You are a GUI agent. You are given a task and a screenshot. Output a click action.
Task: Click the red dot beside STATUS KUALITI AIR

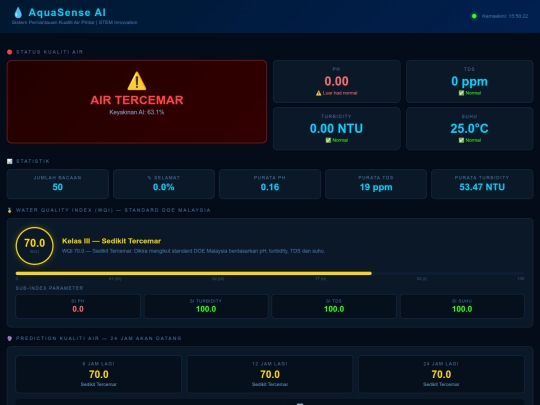tap(10, 52)
